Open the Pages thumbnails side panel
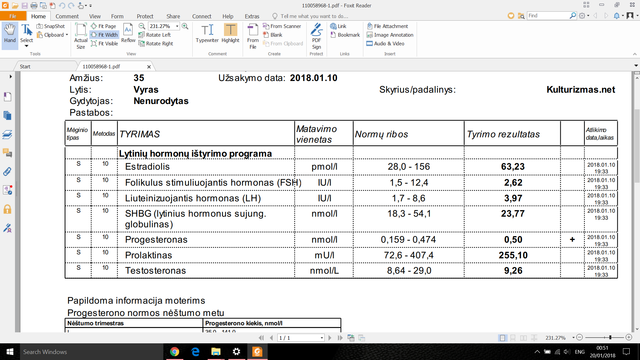This screenshot has height=360, width=640. [x=7, y=116]
